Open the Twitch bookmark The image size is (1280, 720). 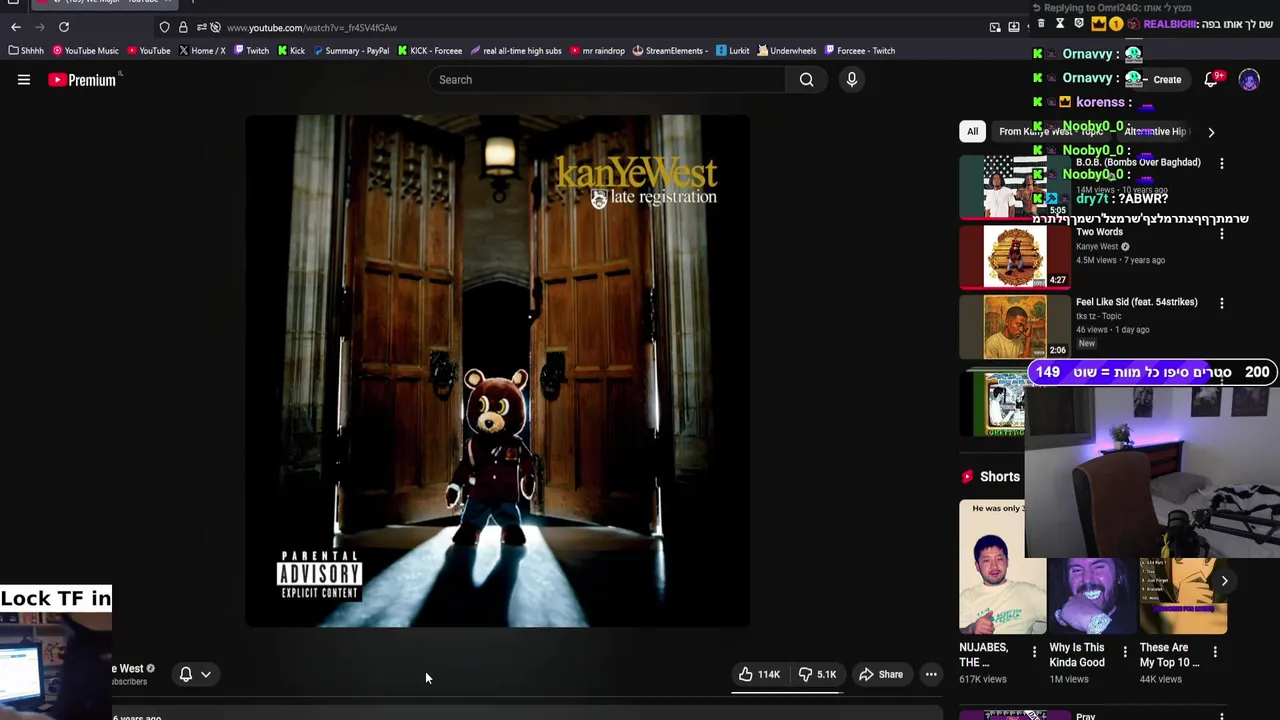[x=251, y=51]
